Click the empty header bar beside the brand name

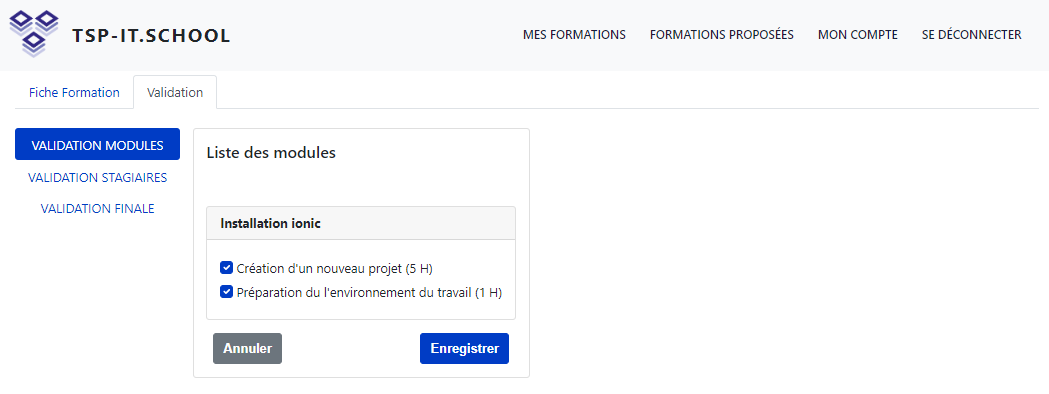(375, 35)
